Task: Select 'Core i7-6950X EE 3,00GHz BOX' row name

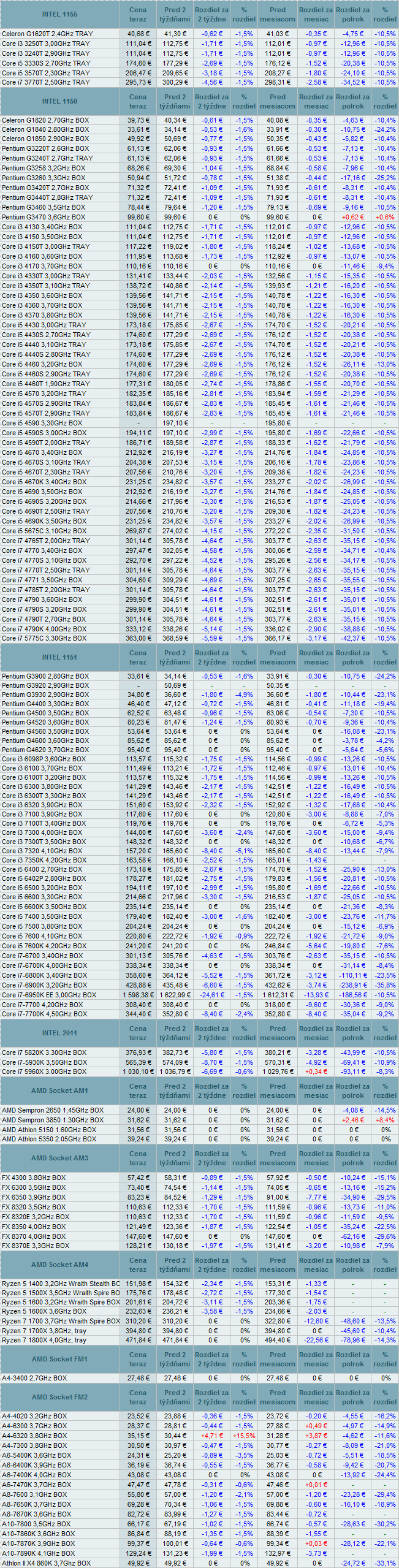Action: [49, 995]
